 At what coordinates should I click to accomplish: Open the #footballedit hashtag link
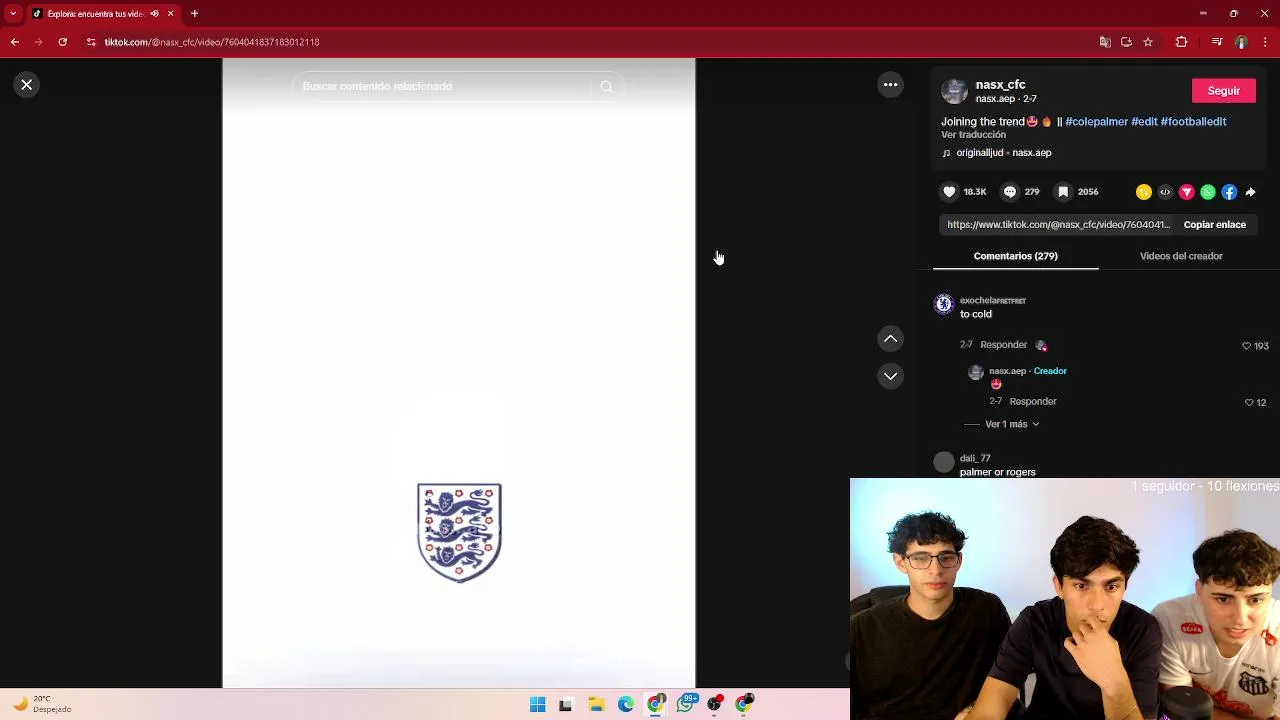(x=1193, y=122)
